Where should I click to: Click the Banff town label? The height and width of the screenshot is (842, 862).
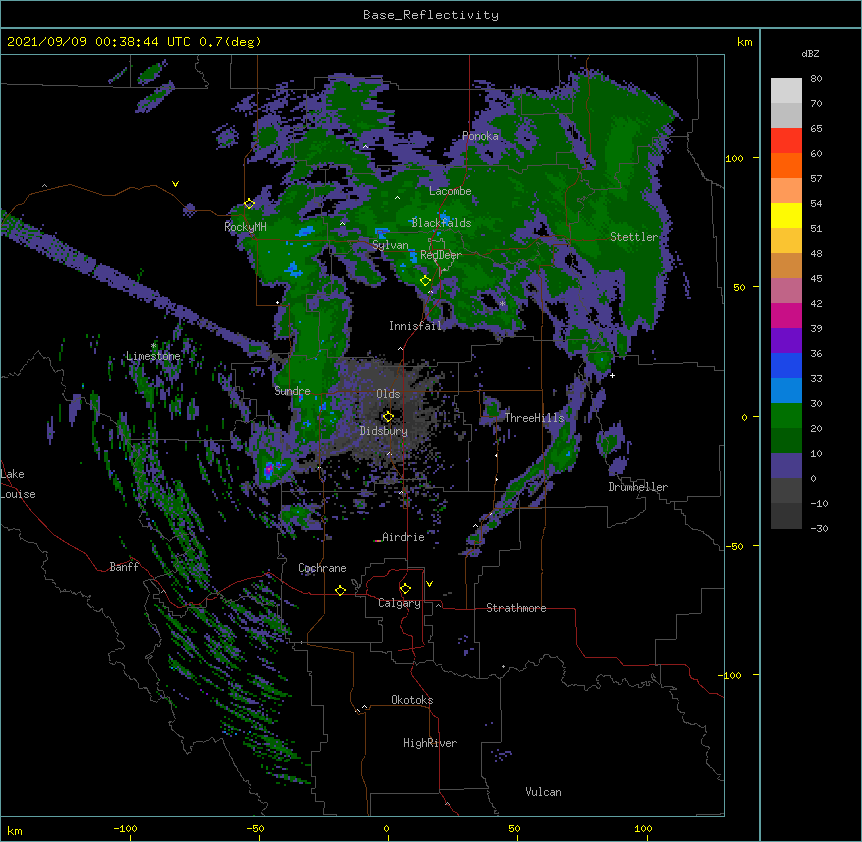124,567
